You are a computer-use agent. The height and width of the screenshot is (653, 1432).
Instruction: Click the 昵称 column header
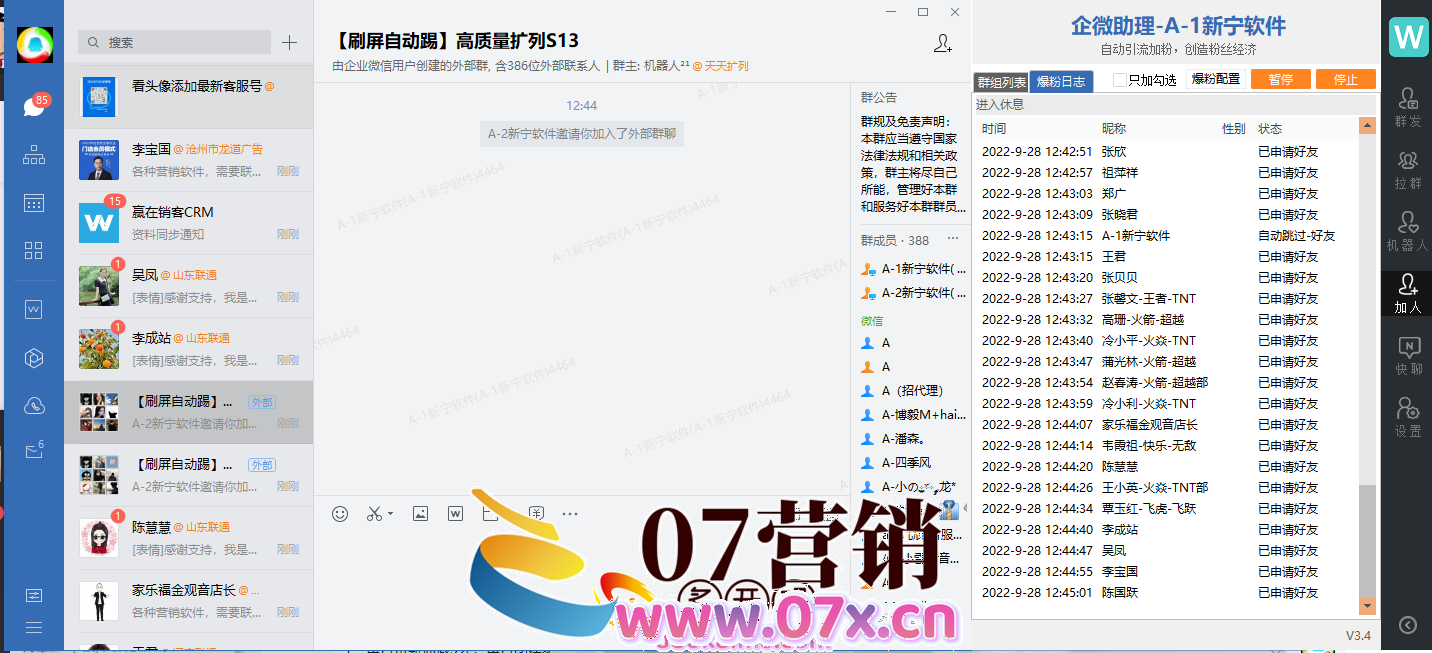(1114, 129)
